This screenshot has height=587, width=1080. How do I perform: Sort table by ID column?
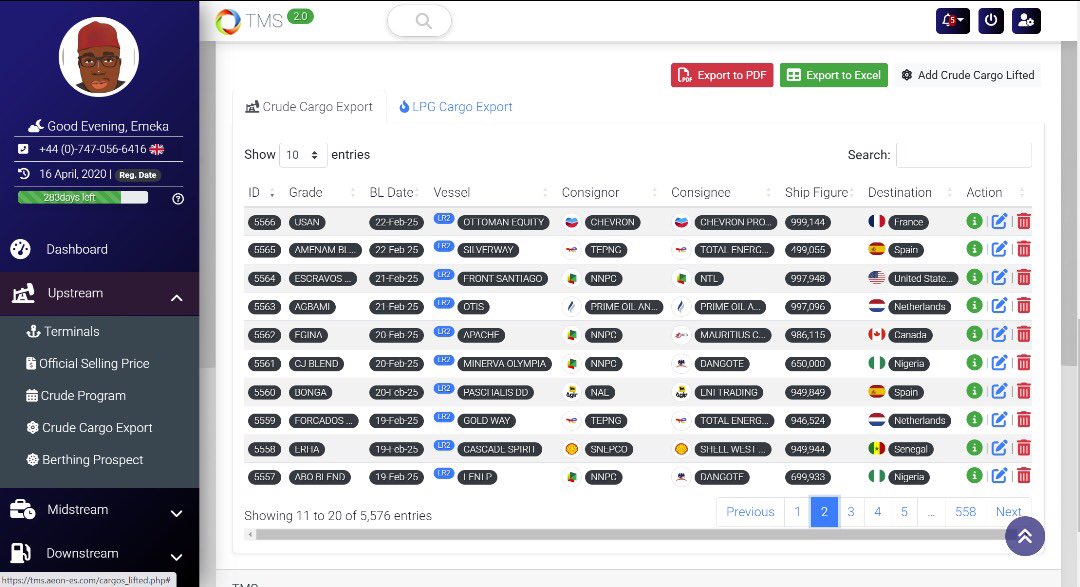(x=261, y=192)
